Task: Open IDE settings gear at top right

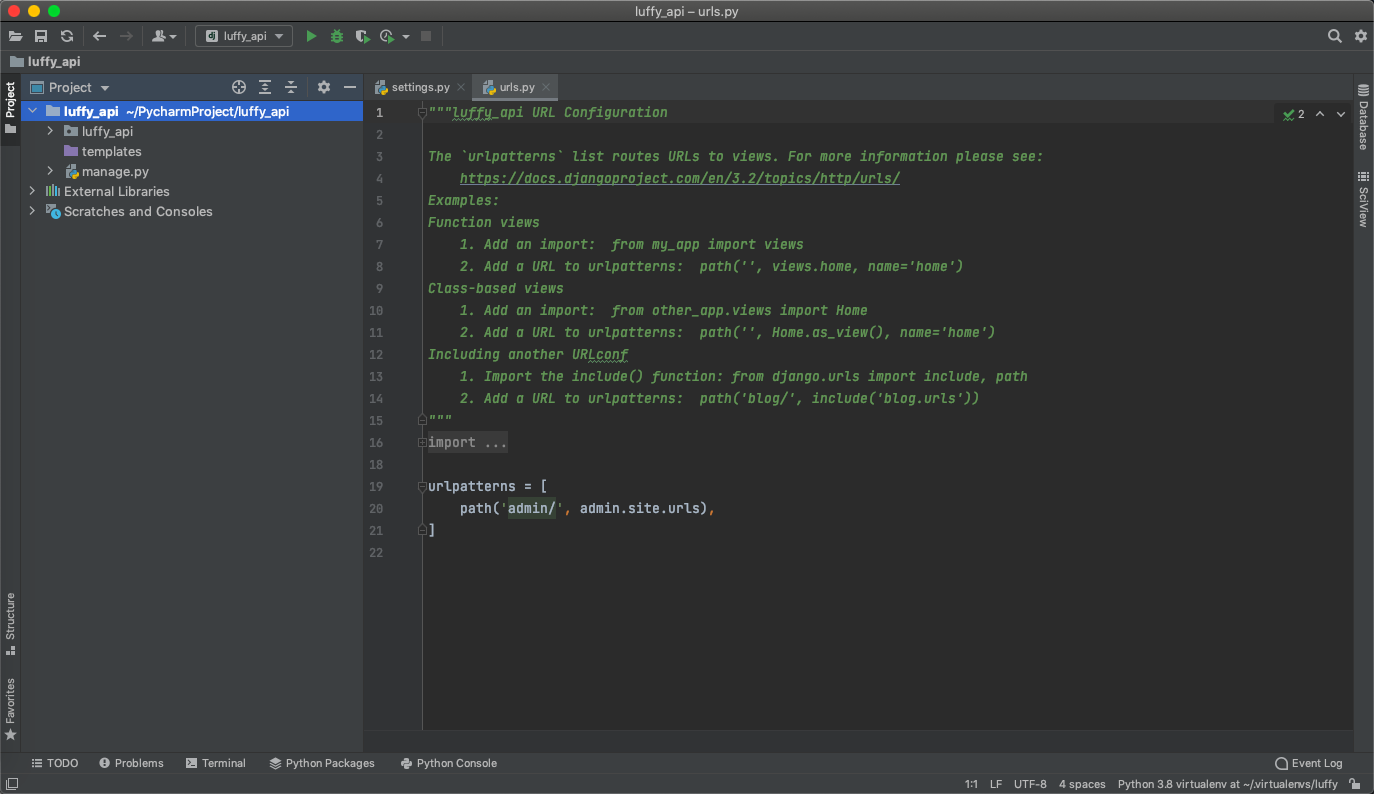Action: 1361,36
